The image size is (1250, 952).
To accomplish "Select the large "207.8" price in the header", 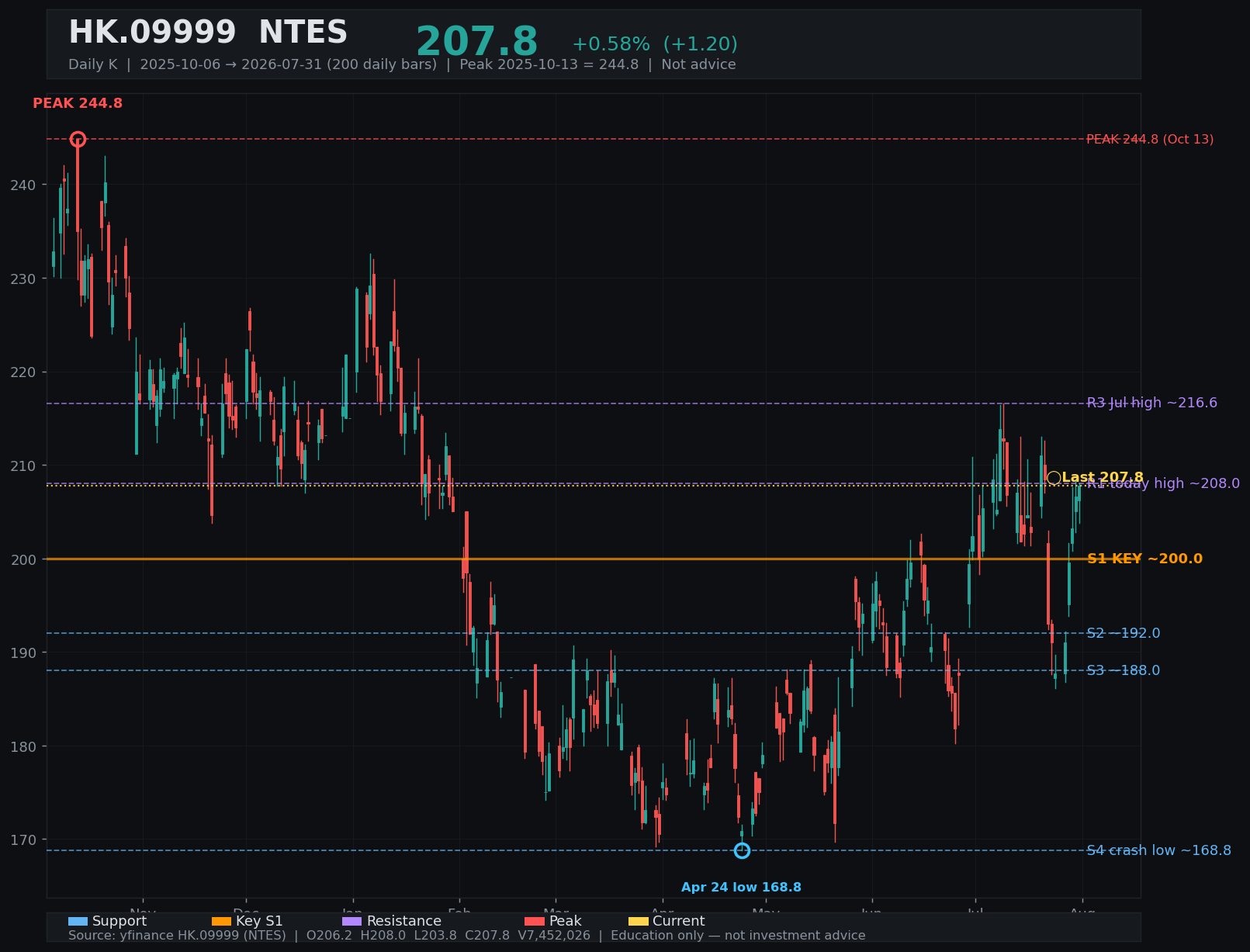I will [x=476, y=42].
